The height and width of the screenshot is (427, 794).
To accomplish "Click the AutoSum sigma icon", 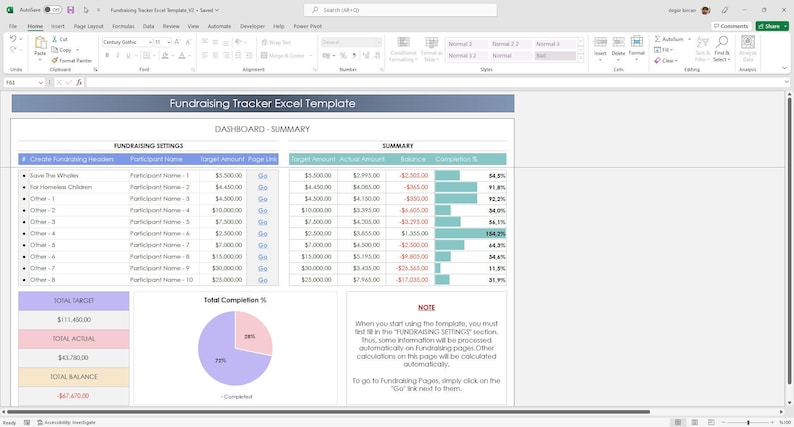I will point(657,39).
